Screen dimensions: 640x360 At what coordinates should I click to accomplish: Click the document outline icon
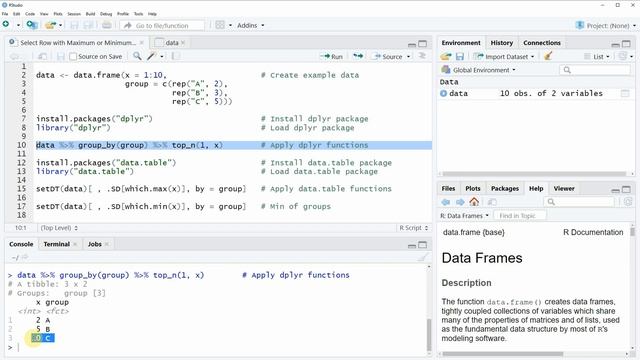pos(422,56)
